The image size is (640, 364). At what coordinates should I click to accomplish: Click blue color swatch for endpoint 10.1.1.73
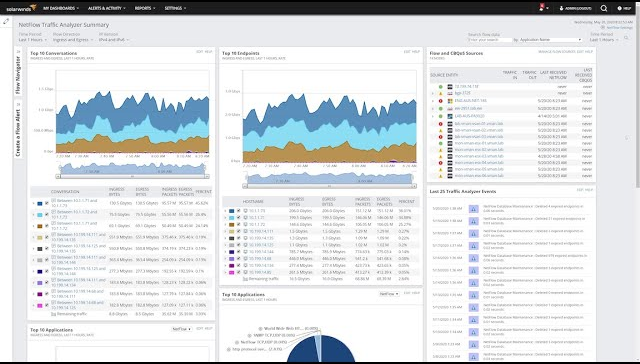click(x=231, y=211)
